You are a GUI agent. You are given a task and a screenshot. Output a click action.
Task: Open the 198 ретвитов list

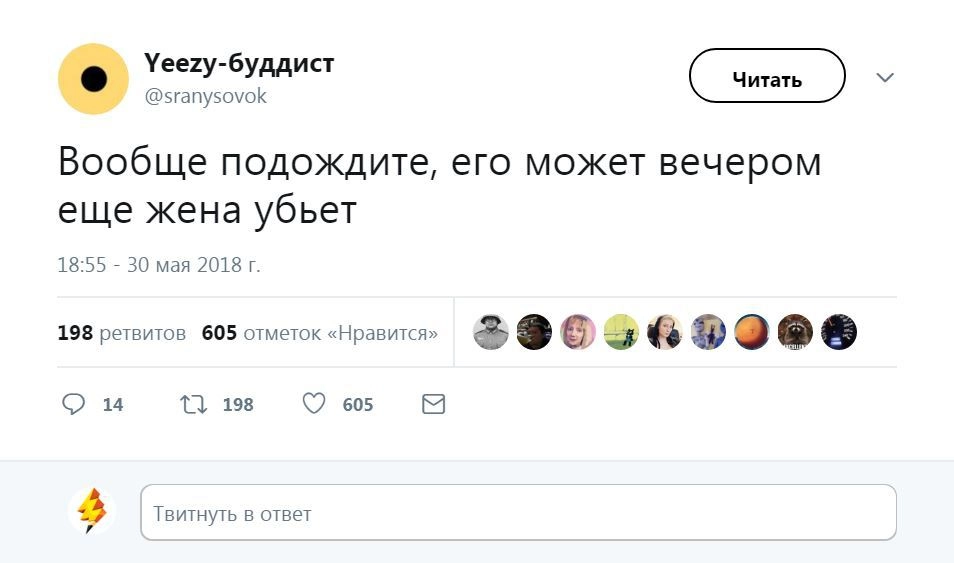point(122,333)
